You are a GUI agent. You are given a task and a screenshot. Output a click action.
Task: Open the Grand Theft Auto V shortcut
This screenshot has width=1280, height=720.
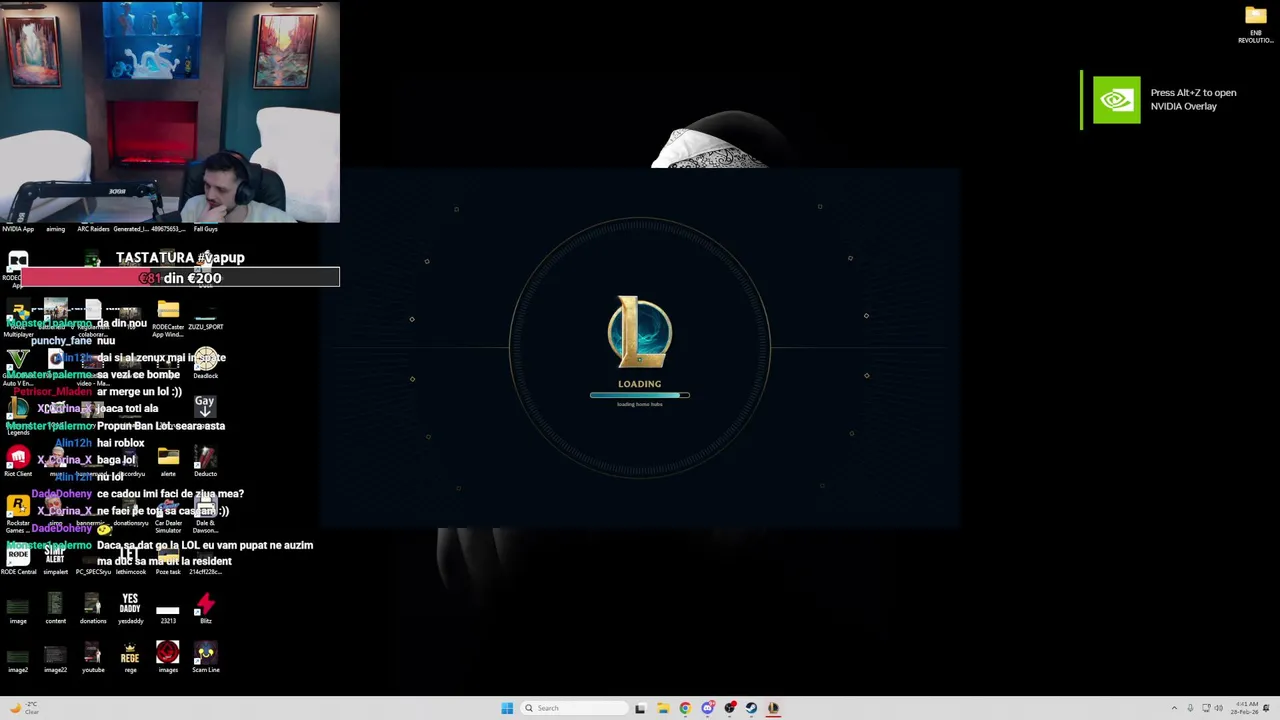(18, 367)
